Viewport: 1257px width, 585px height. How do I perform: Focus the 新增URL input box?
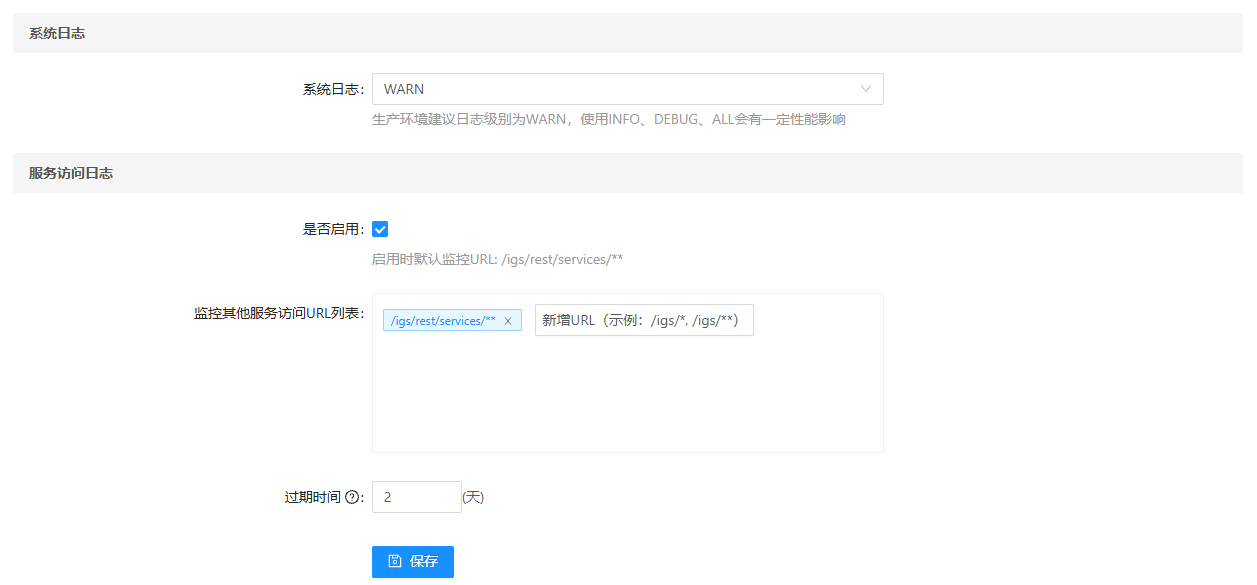[x=644, y=321]
